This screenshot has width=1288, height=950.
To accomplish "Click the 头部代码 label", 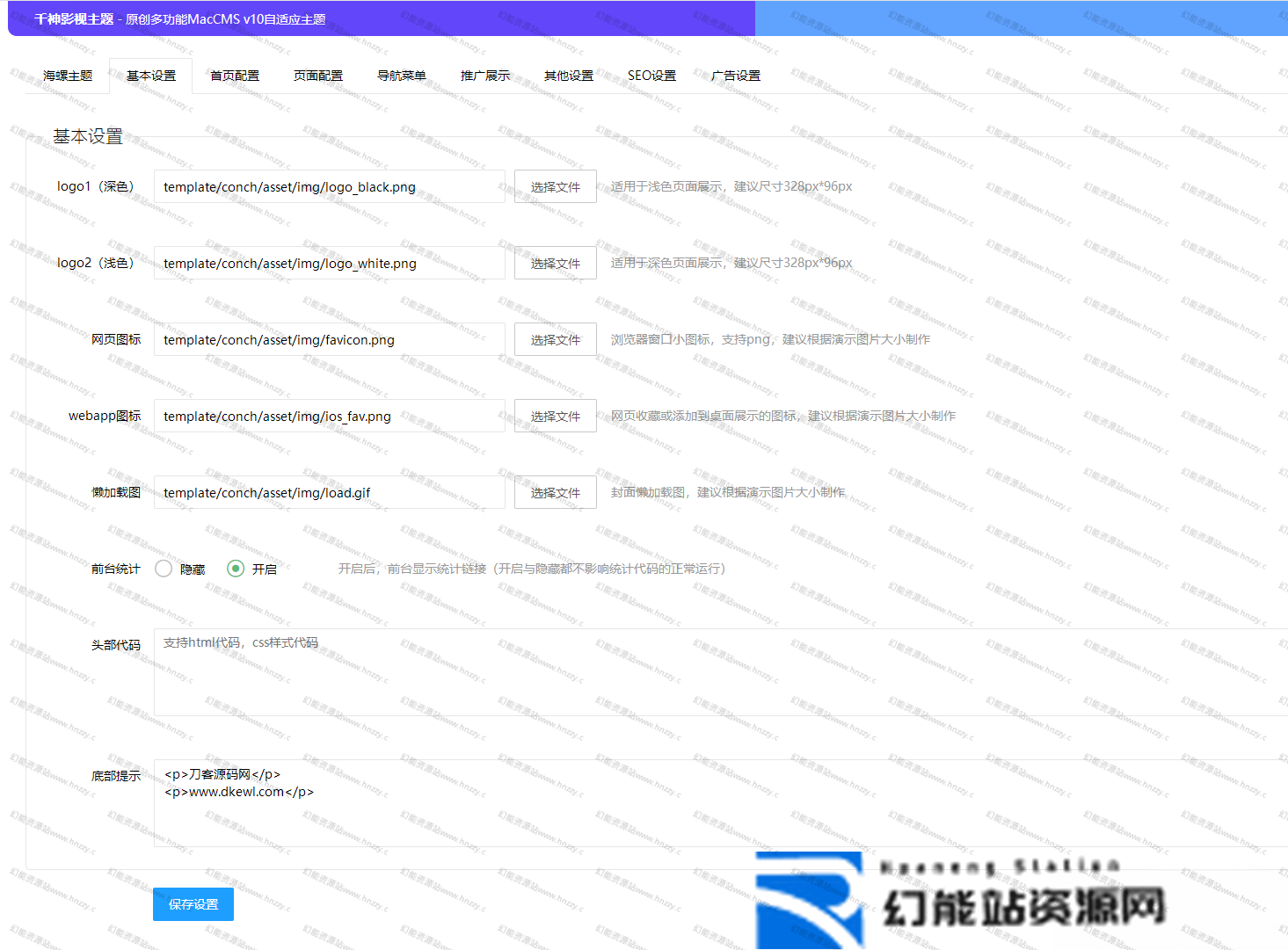I will pos(116,645).
